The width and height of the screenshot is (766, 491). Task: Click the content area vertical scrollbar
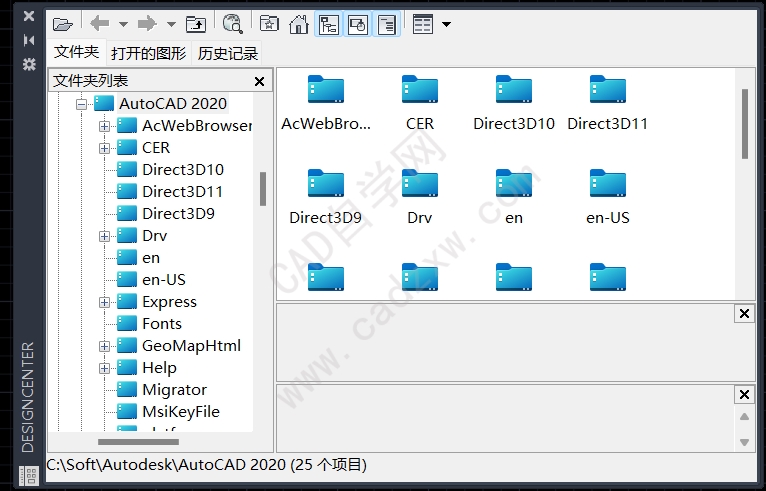(745, 124)
